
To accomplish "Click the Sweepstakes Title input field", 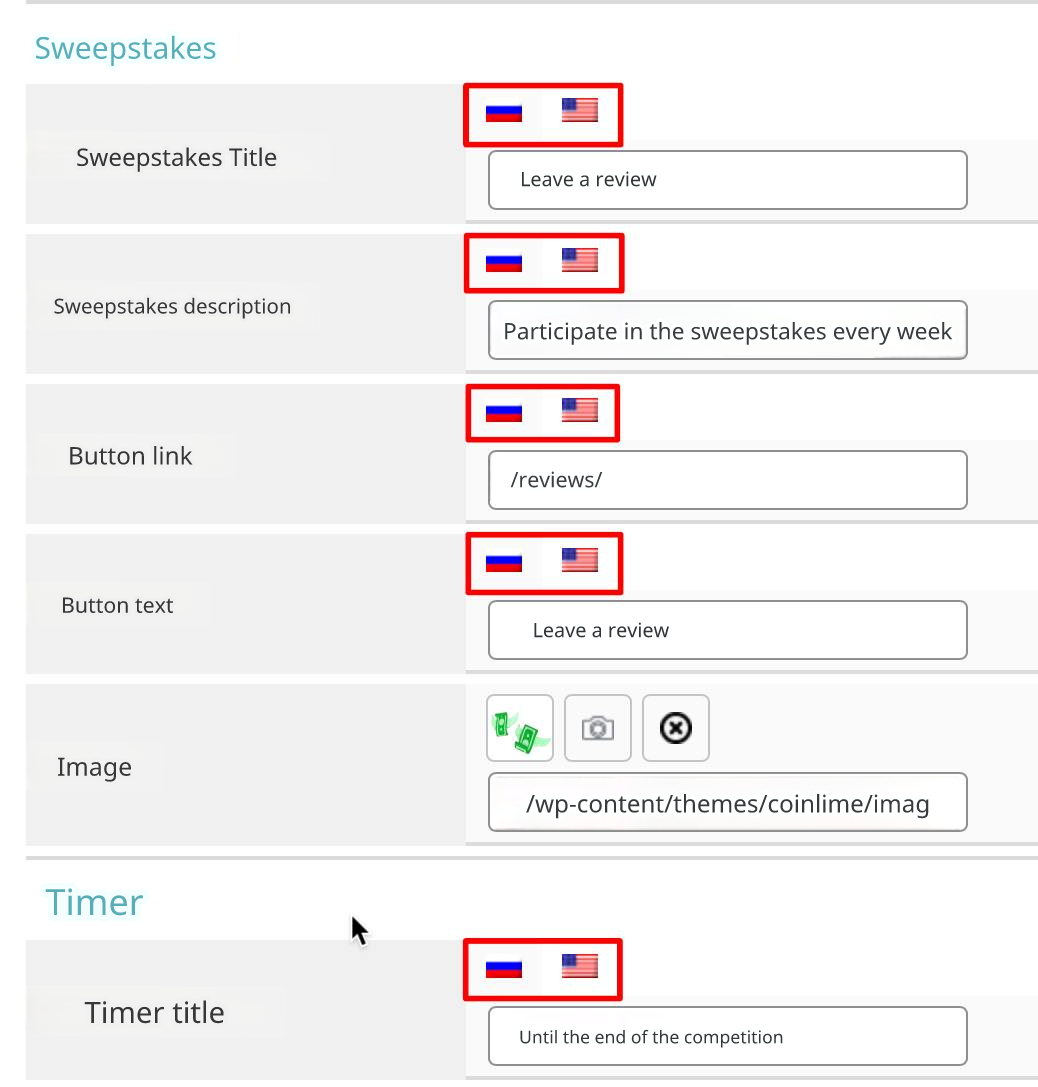I will coord(727,180).
